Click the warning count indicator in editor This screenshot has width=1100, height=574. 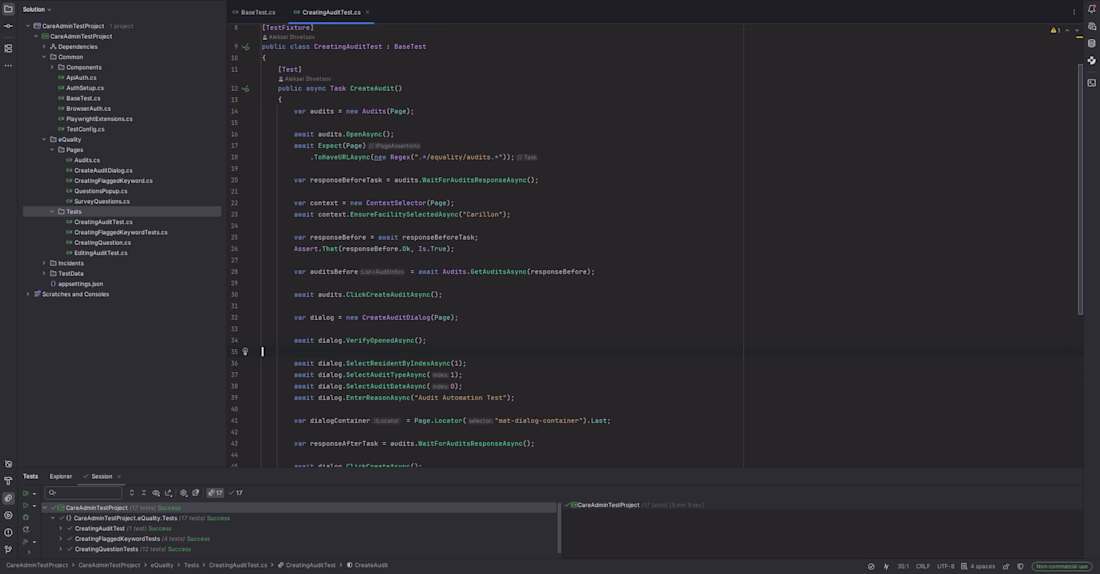(x=1056, y=30)
